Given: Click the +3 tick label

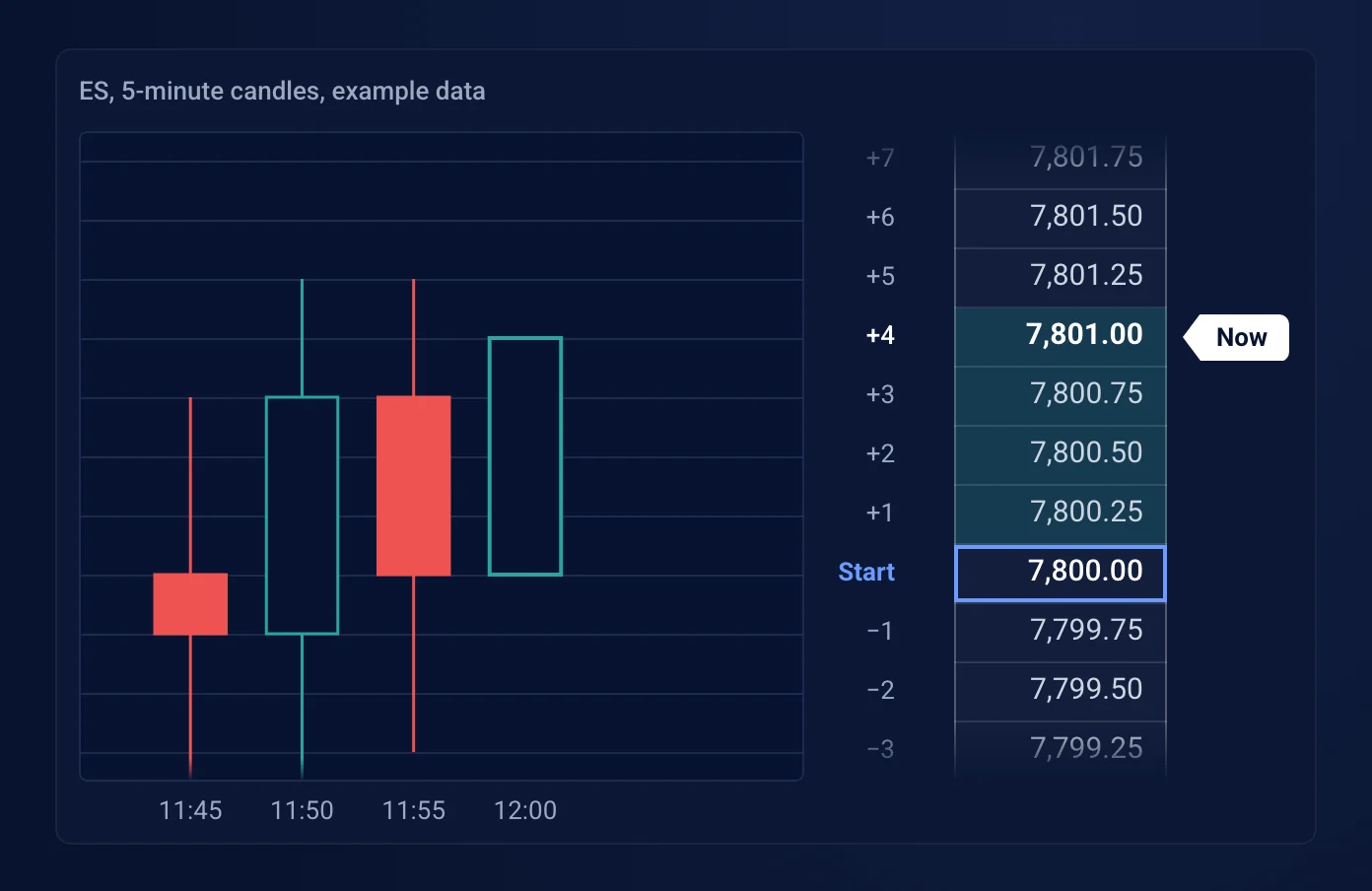Looking at the screenshot, I should [x=880, y=394].
